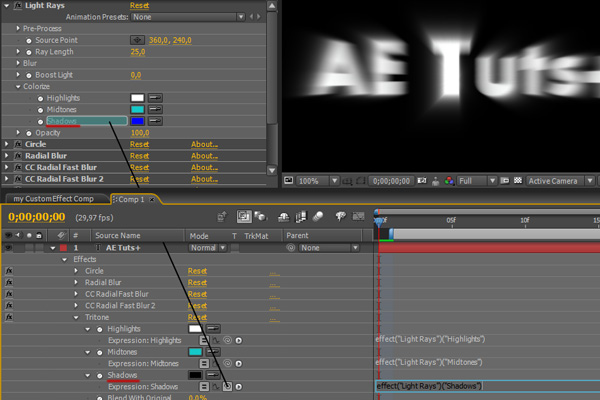Open the Graph Editor button
The width and height of the screenshot is (600, 400).
358,217
